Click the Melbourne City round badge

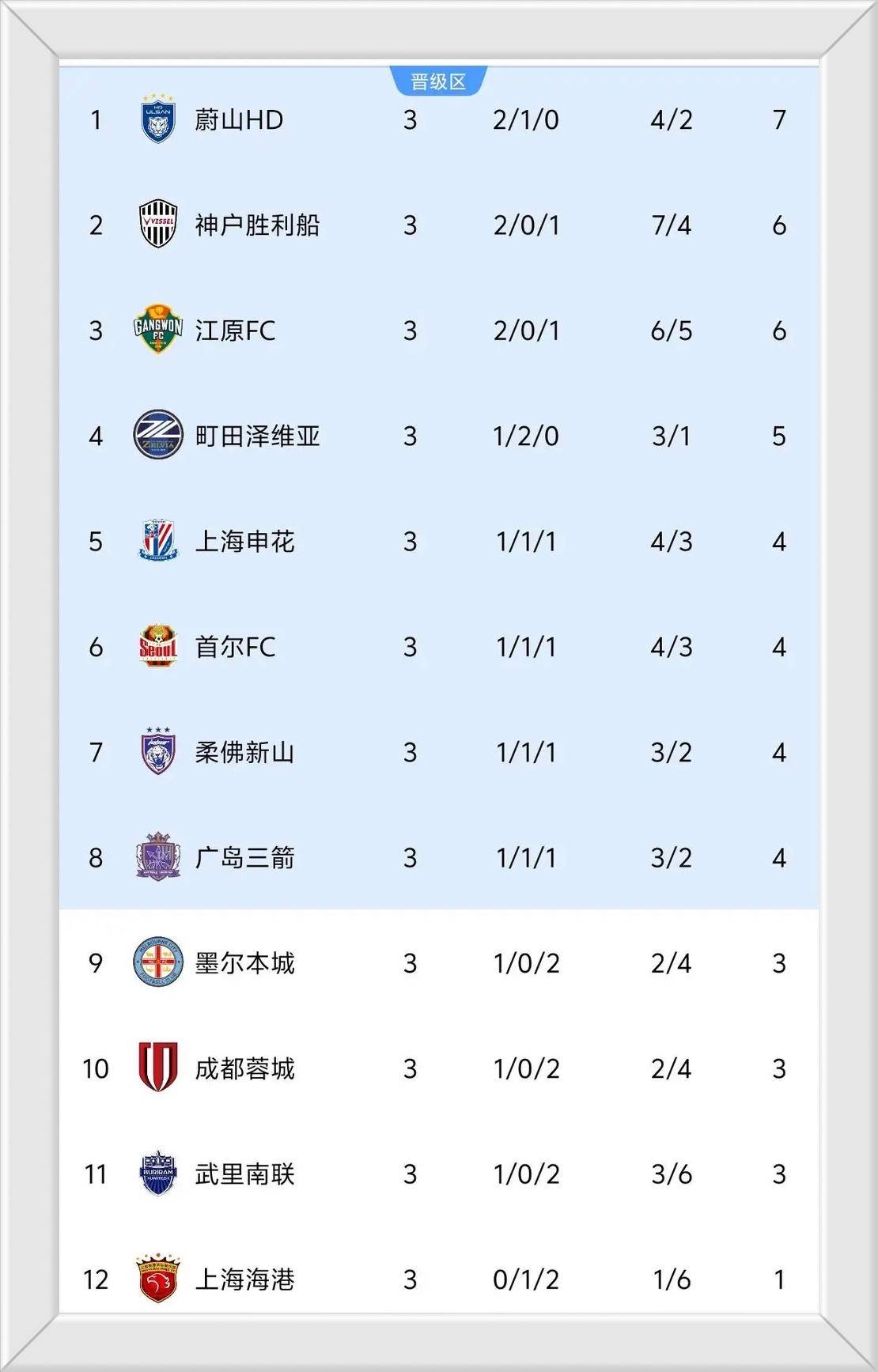[158, 962]
